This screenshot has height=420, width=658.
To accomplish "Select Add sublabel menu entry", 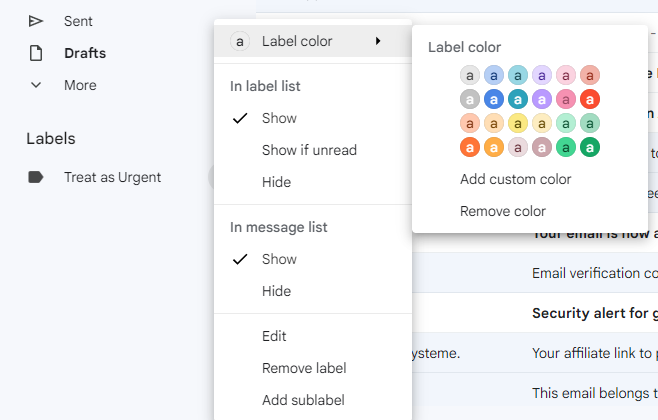I will pyautogui.click(x=303, y=400).
